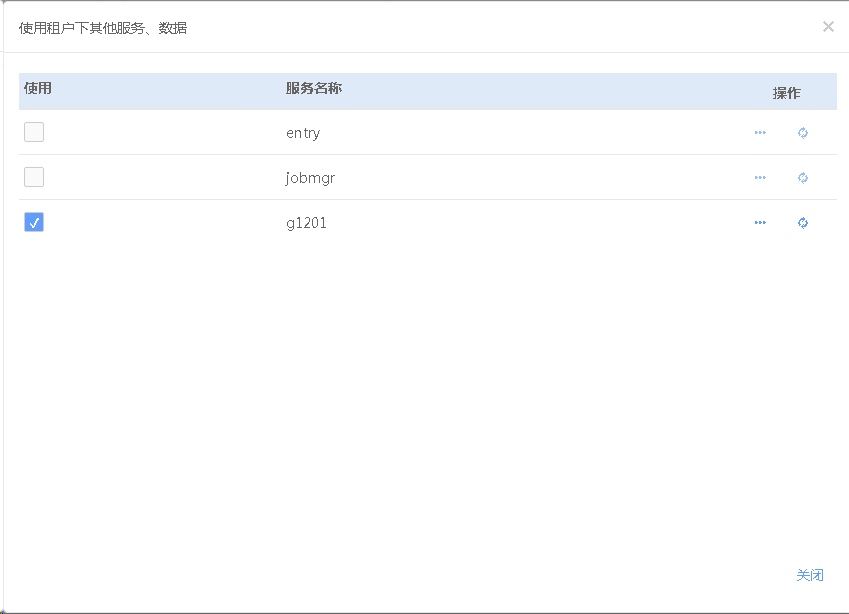
Task: Click the 操作 column header
Action: 787,93
